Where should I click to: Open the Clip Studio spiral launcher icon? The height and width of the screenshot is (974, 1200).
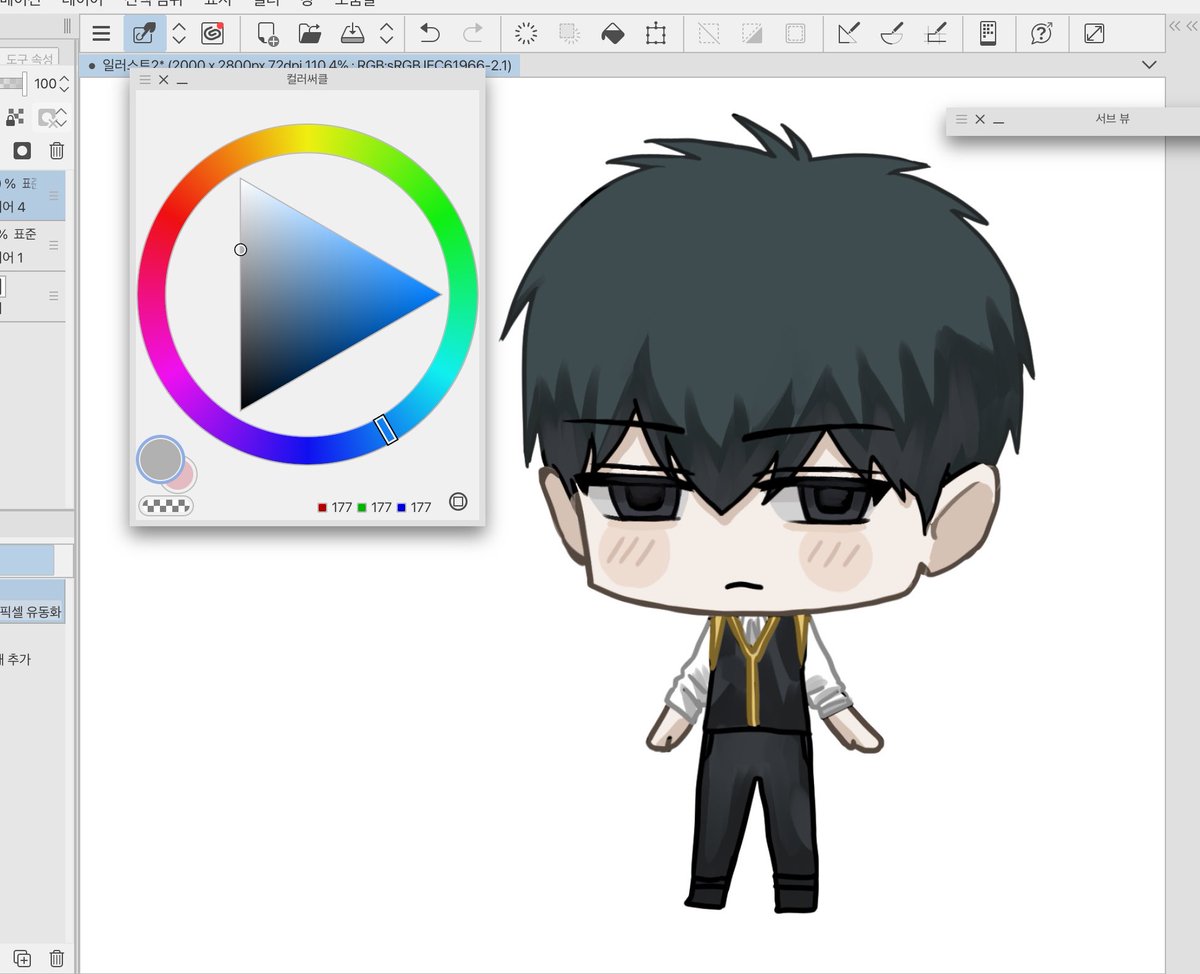pos(212,34)
